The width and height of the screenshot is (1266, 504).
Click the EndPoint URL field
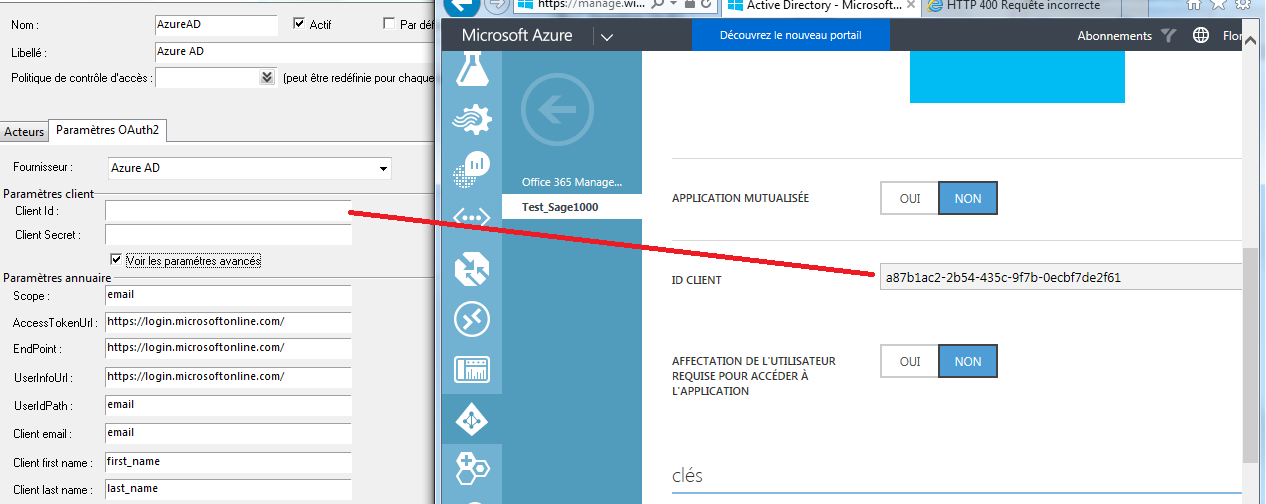click(x=228, y=349)
